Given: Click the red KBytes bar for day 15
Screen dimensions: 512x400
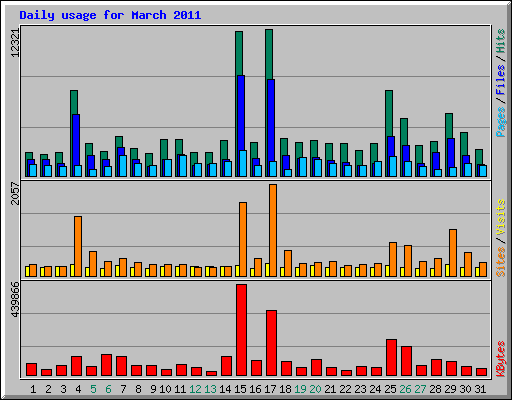Looking at the screenshot, I should click(241, 330).
